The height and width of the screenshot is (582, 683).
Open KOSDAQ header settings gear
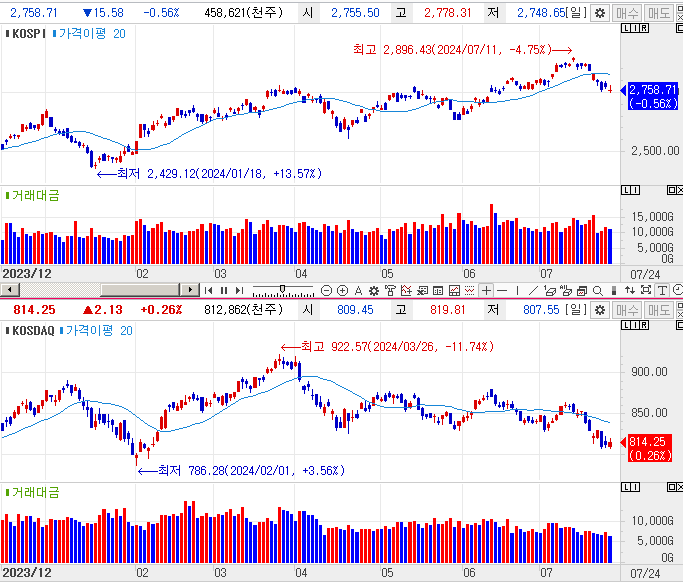pyautogui.click(x=600, y=310)
